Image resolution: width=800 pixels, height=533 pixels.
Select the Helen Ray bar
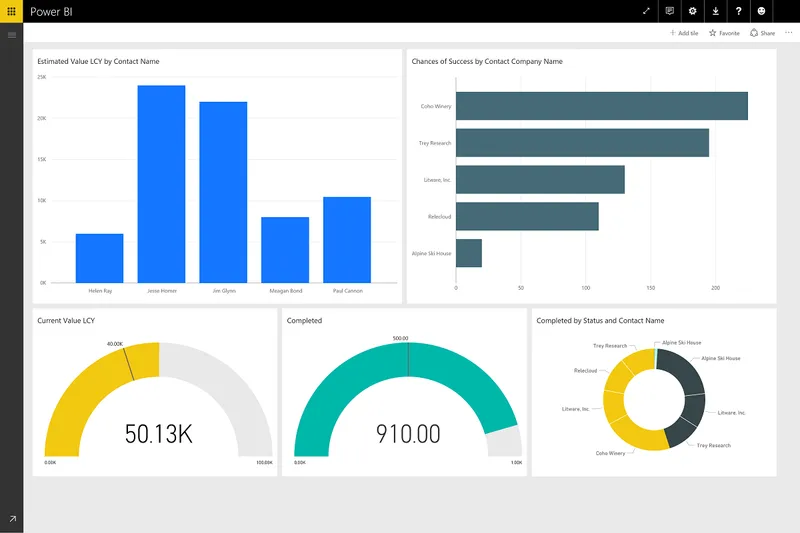click(x=99, y=258)
